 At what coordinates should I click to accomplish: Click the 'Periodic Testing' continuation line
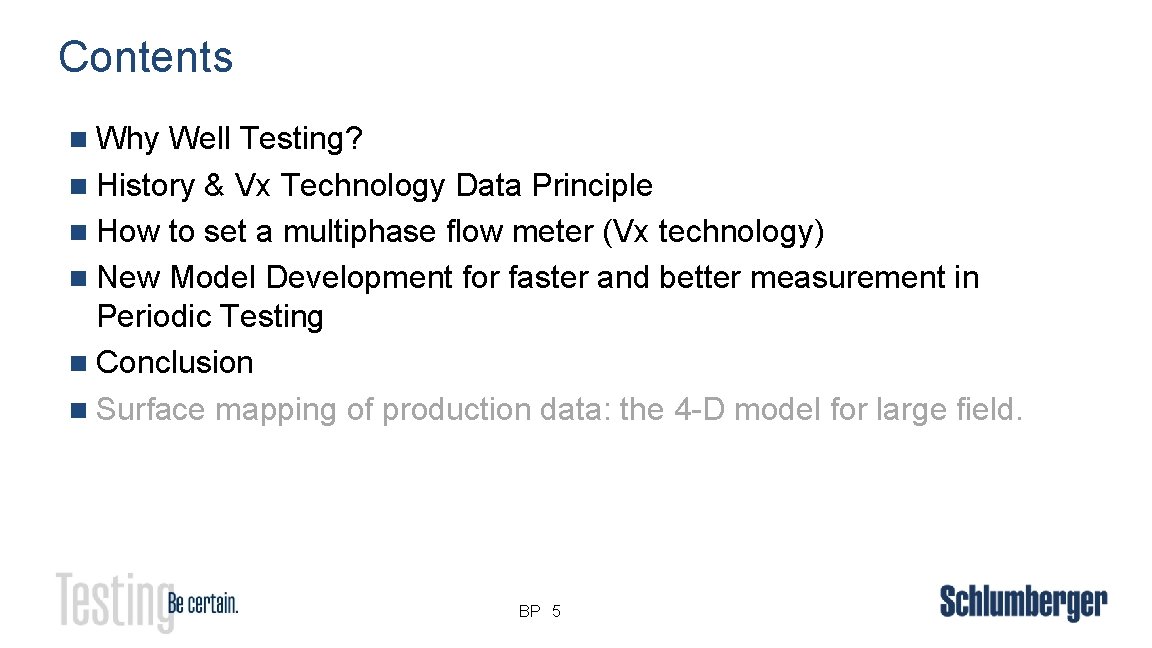click(210, 317)
